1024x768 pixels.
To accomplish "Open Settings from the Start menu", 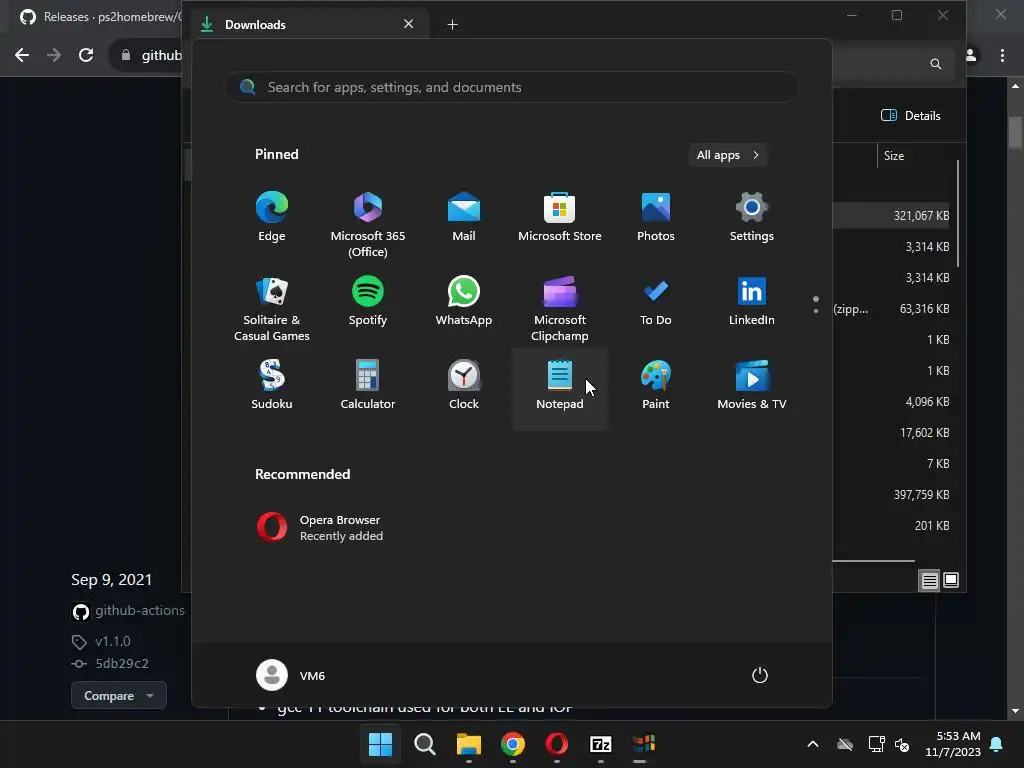I will coord(752,218).
